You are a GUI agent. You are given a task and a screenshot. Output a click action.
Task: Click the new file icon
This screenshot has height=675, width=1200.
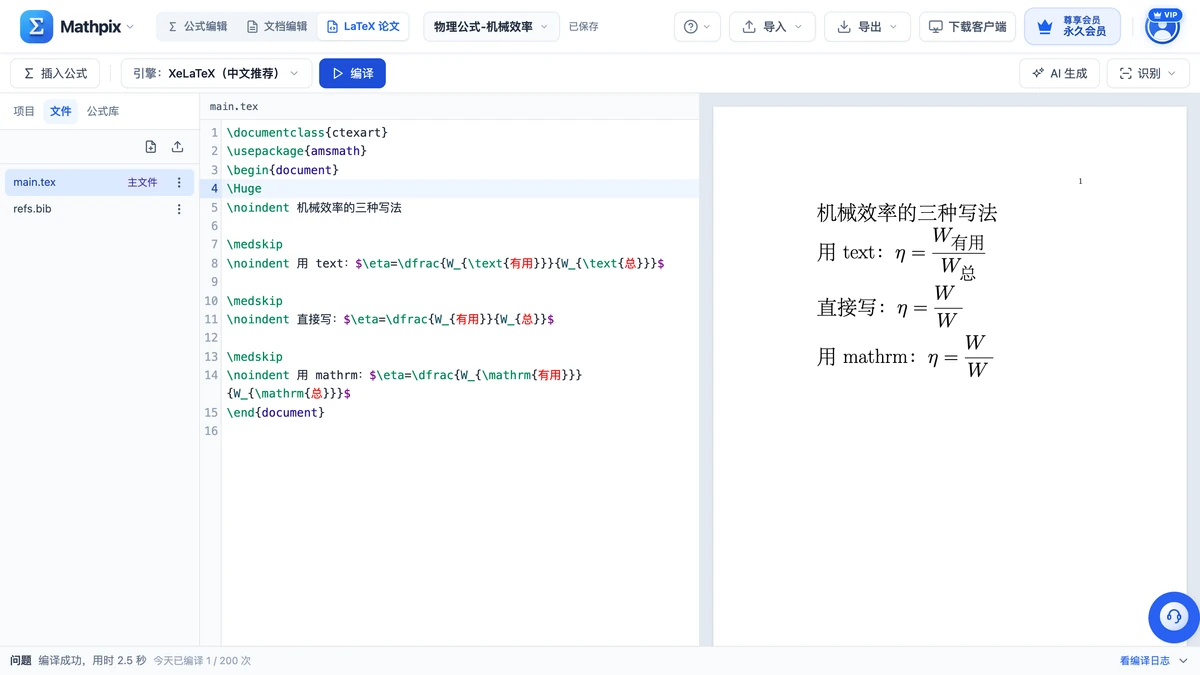tap(151, 147)
